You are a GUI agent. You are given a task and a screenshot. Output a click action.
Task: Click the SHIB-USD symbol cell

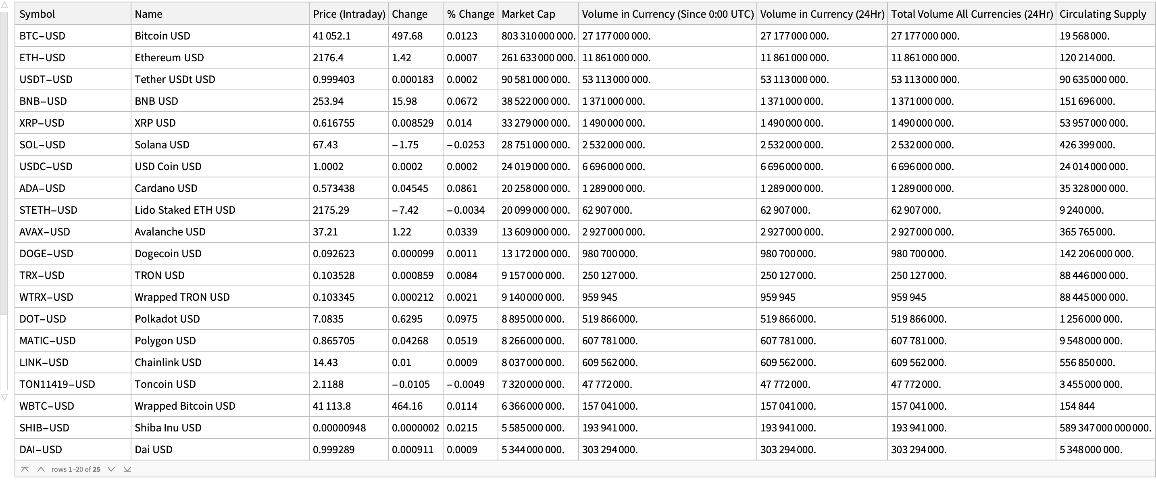click(44, 428)
